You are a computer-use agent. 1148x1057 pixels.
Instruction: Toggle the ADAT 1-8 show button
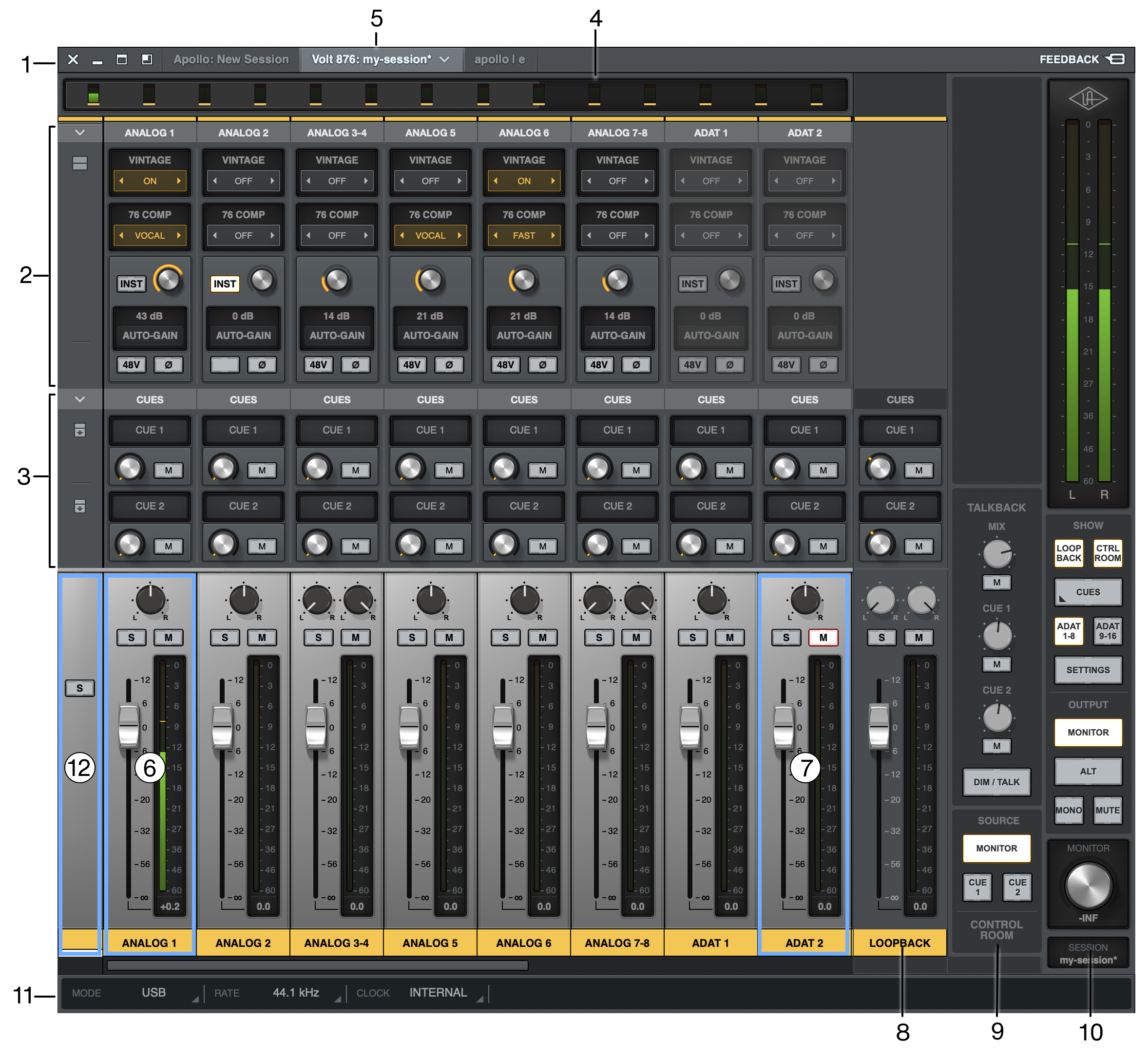point(1069,631)
